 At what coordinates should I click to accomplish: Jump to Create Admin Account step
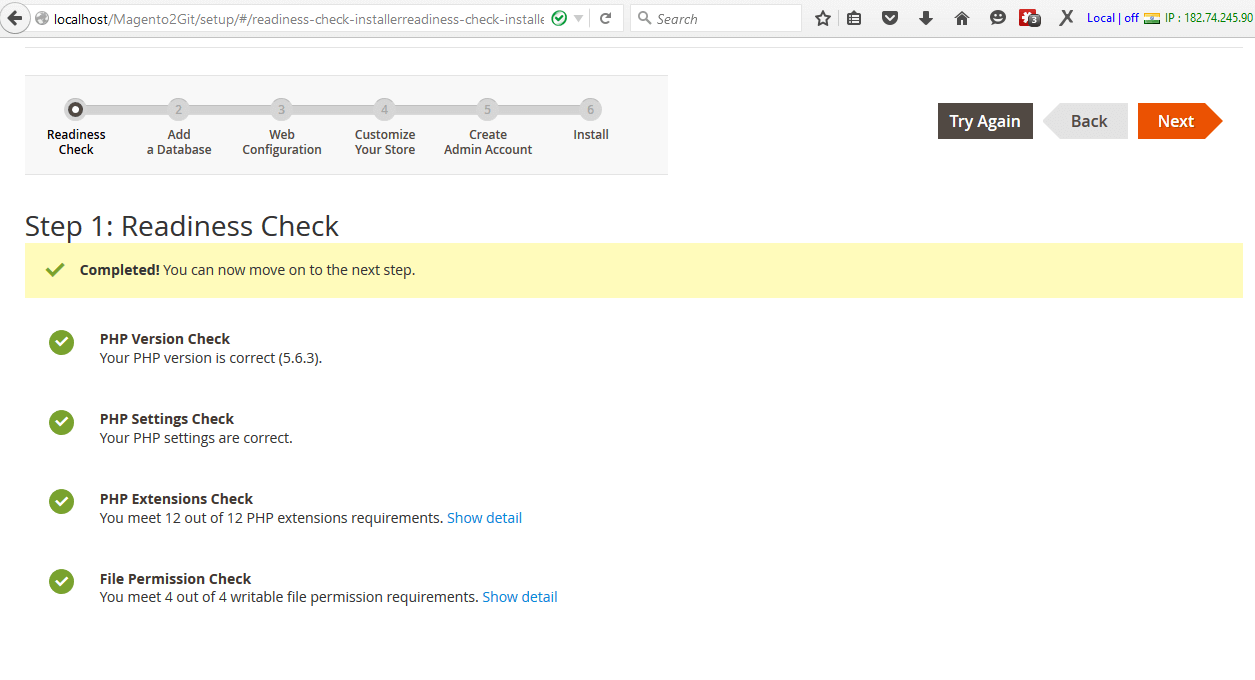[x=487, y=110]
